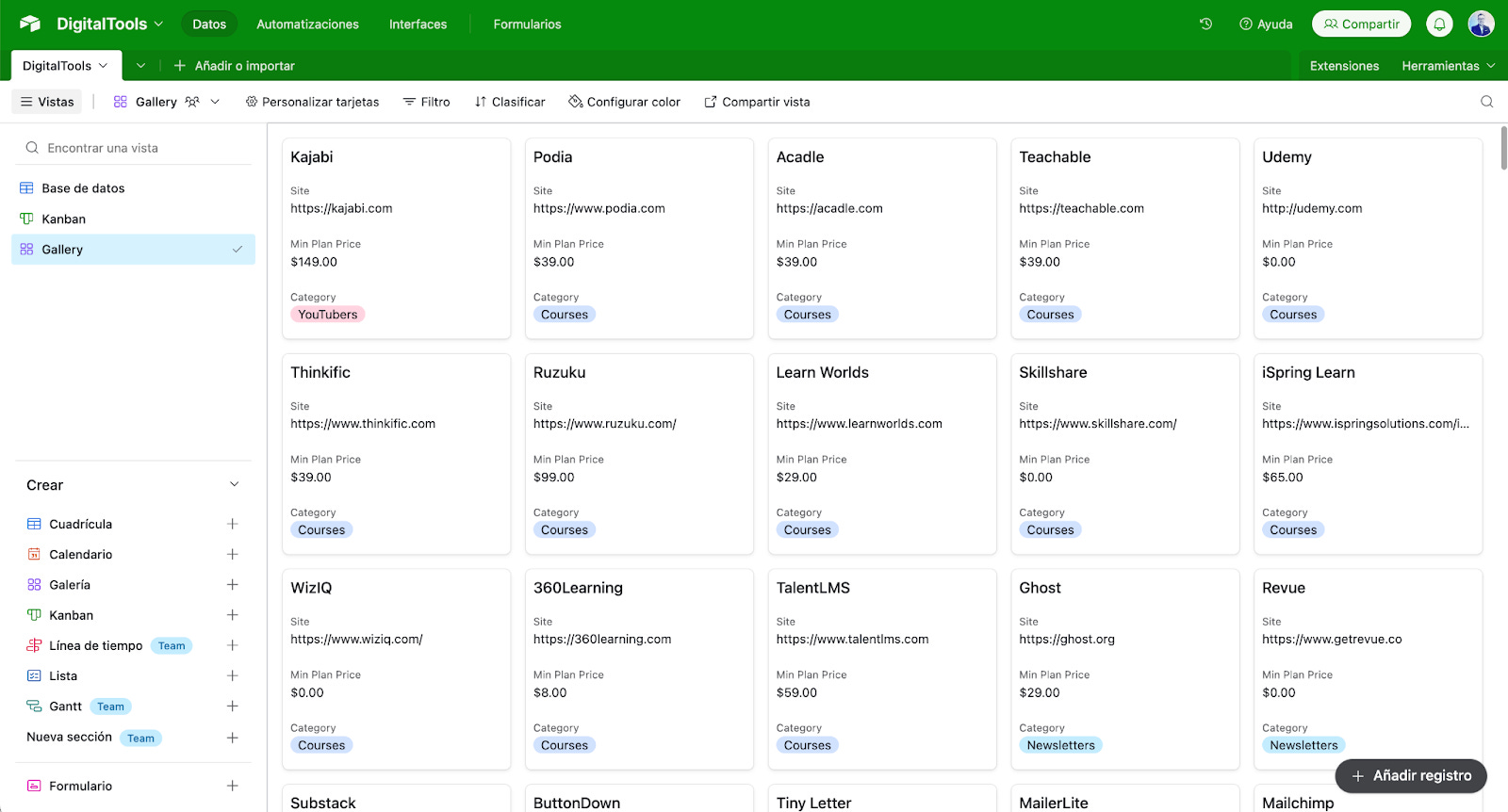1508x812 pixels.
Task: Open the Filtro menu
Action: click(426, 102)
